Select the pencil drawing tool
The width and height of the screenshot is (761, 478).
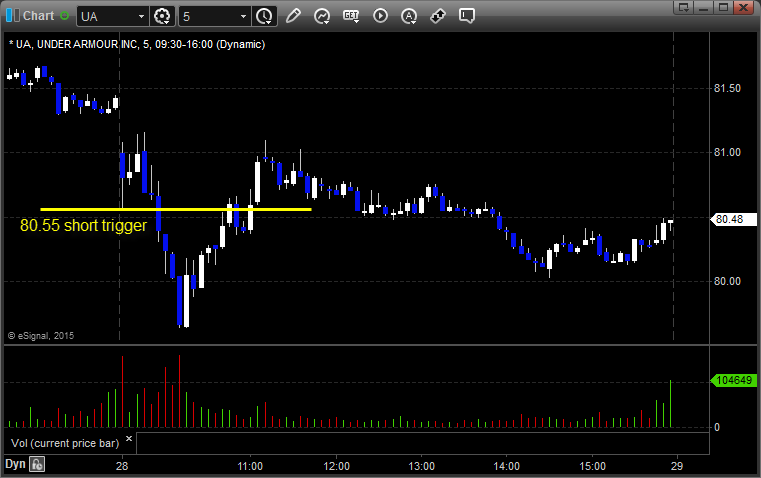point(293,16)
